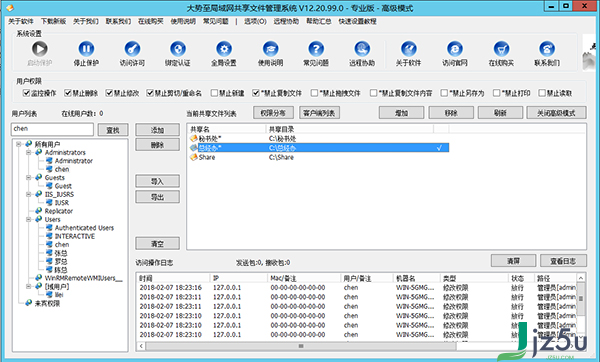Click the 导入 import button
The image size is (600, 362).
(157, 181)
